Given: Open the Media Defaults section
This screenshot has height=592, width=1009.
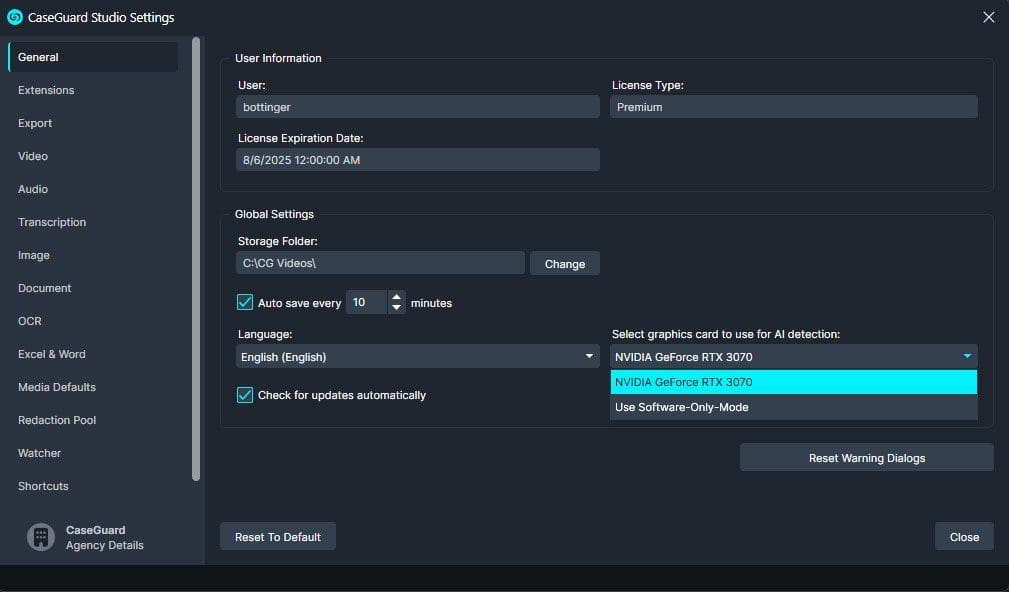Looking at the screenshot, I should click(56, 387).
